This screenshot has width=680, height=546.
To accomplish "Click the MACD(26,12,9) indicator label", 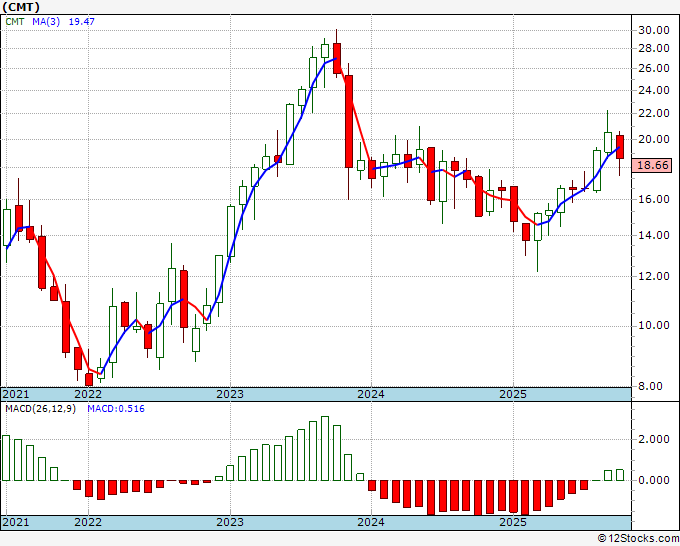I will click(40, 409).
